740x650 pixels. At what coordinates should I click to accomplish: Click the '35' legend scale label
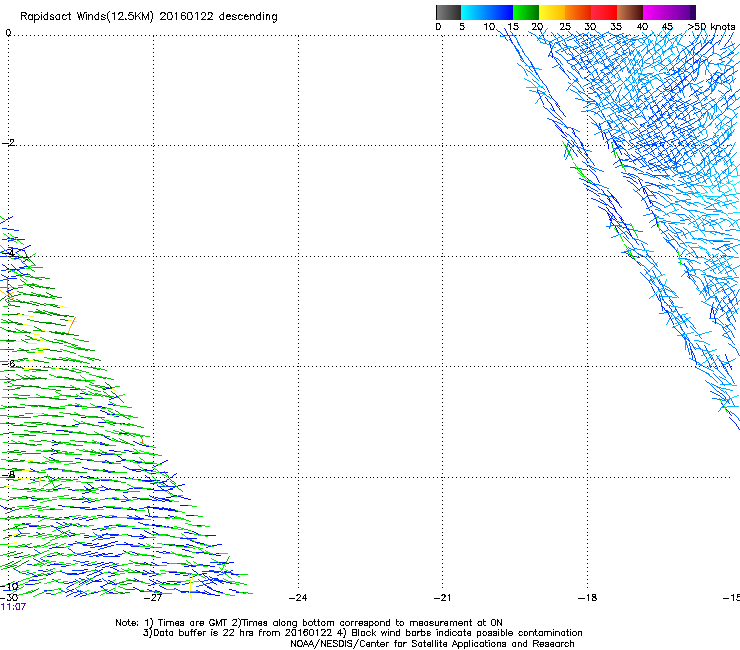point(616,27)
